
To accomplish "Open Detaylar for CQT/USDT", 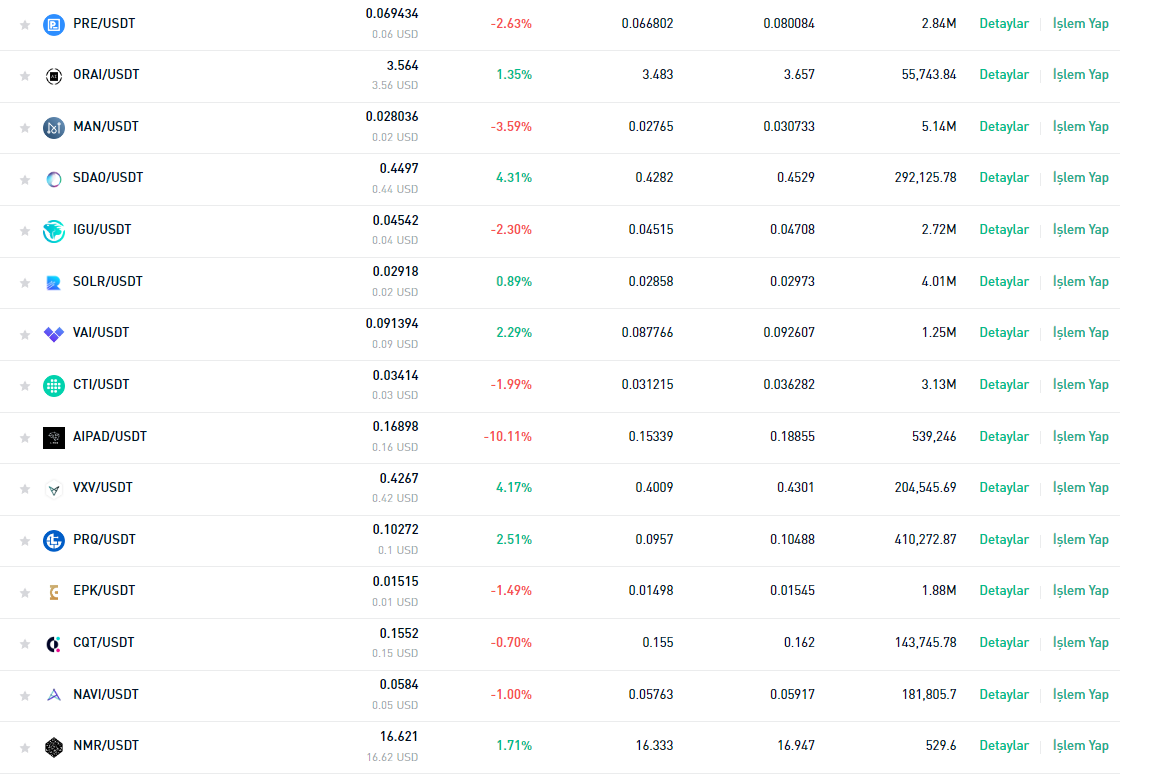I will click(1004, 643).
